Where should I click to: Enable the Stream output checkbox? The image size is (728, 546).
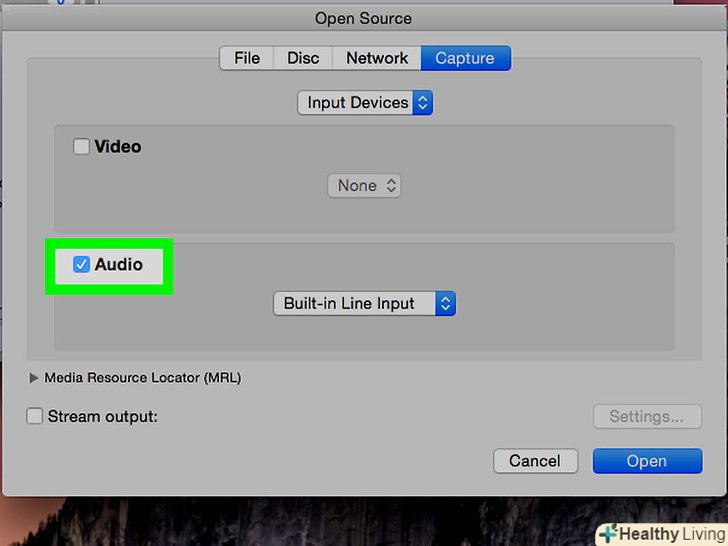(35, 417)
